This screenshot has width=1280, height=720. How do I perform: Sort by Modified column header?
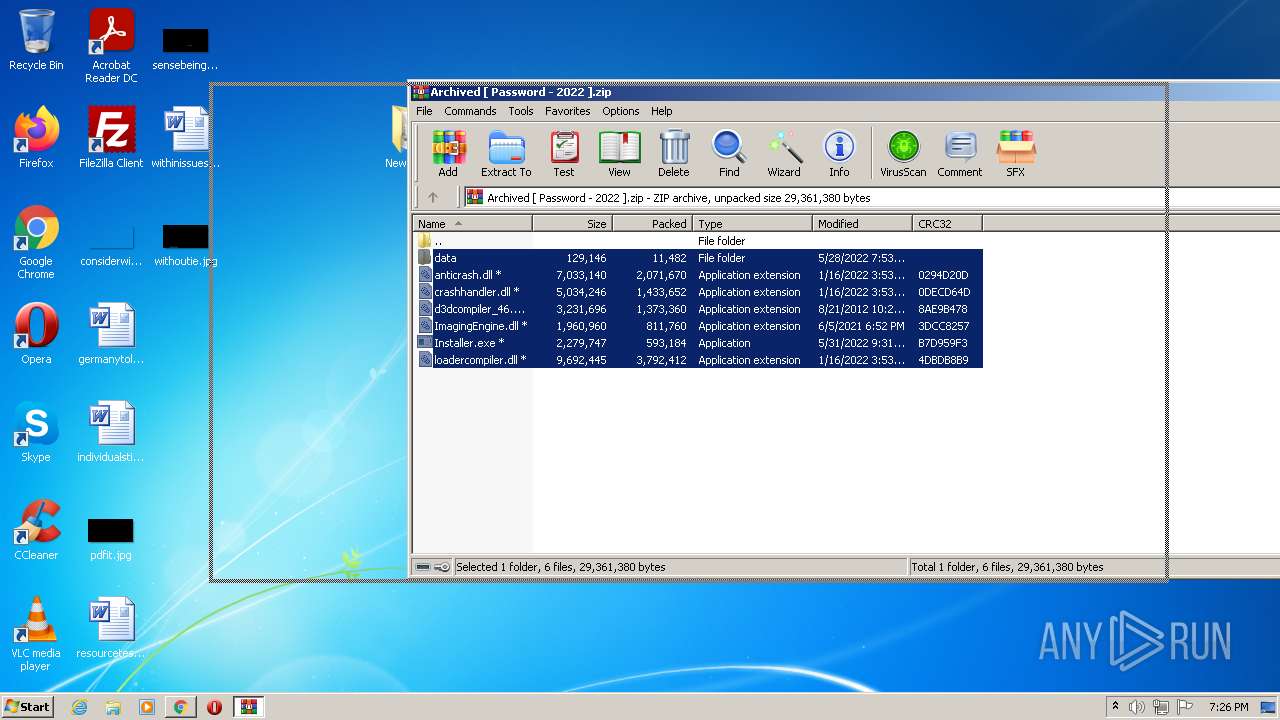(862, 224)
